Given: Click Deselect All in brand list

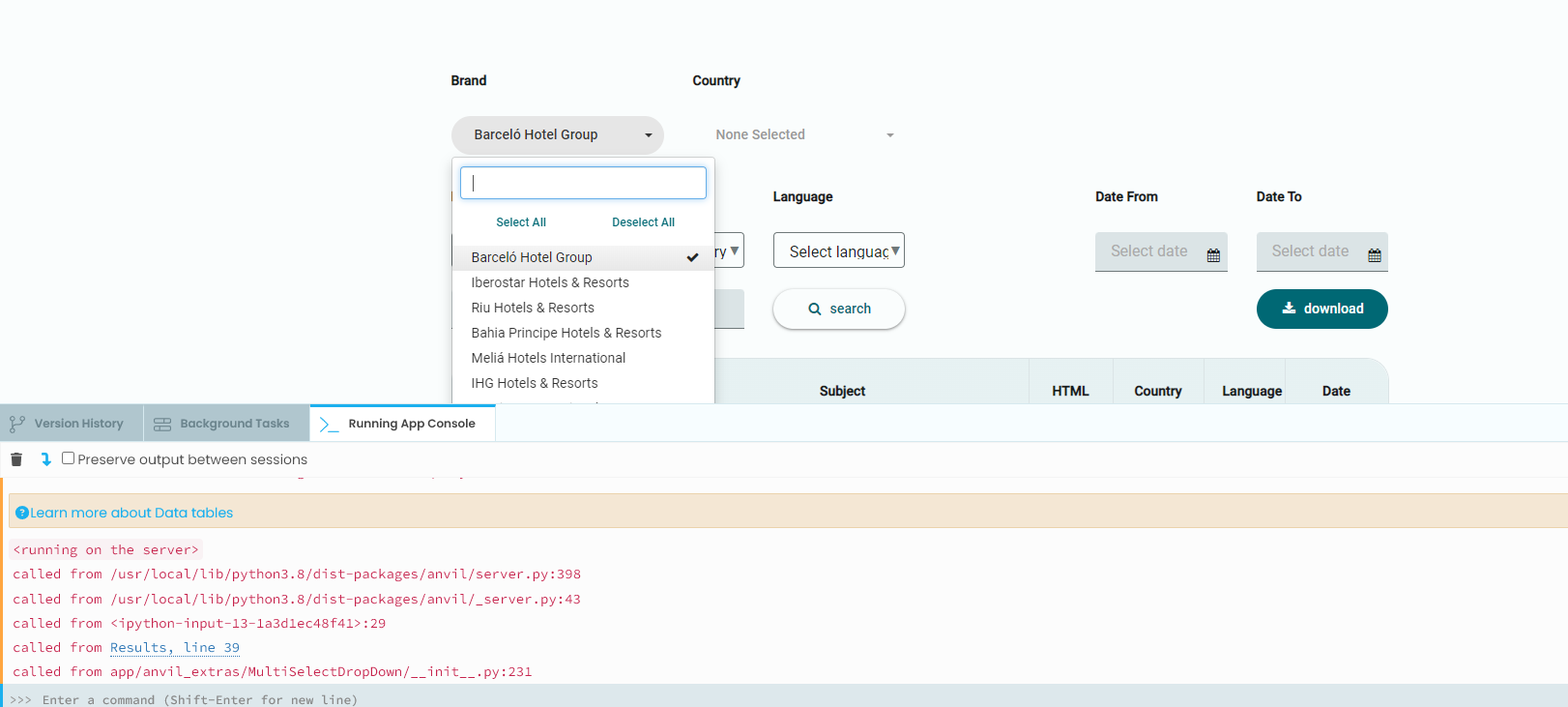Looking at the screenshot, I should (x=643, y=222).
